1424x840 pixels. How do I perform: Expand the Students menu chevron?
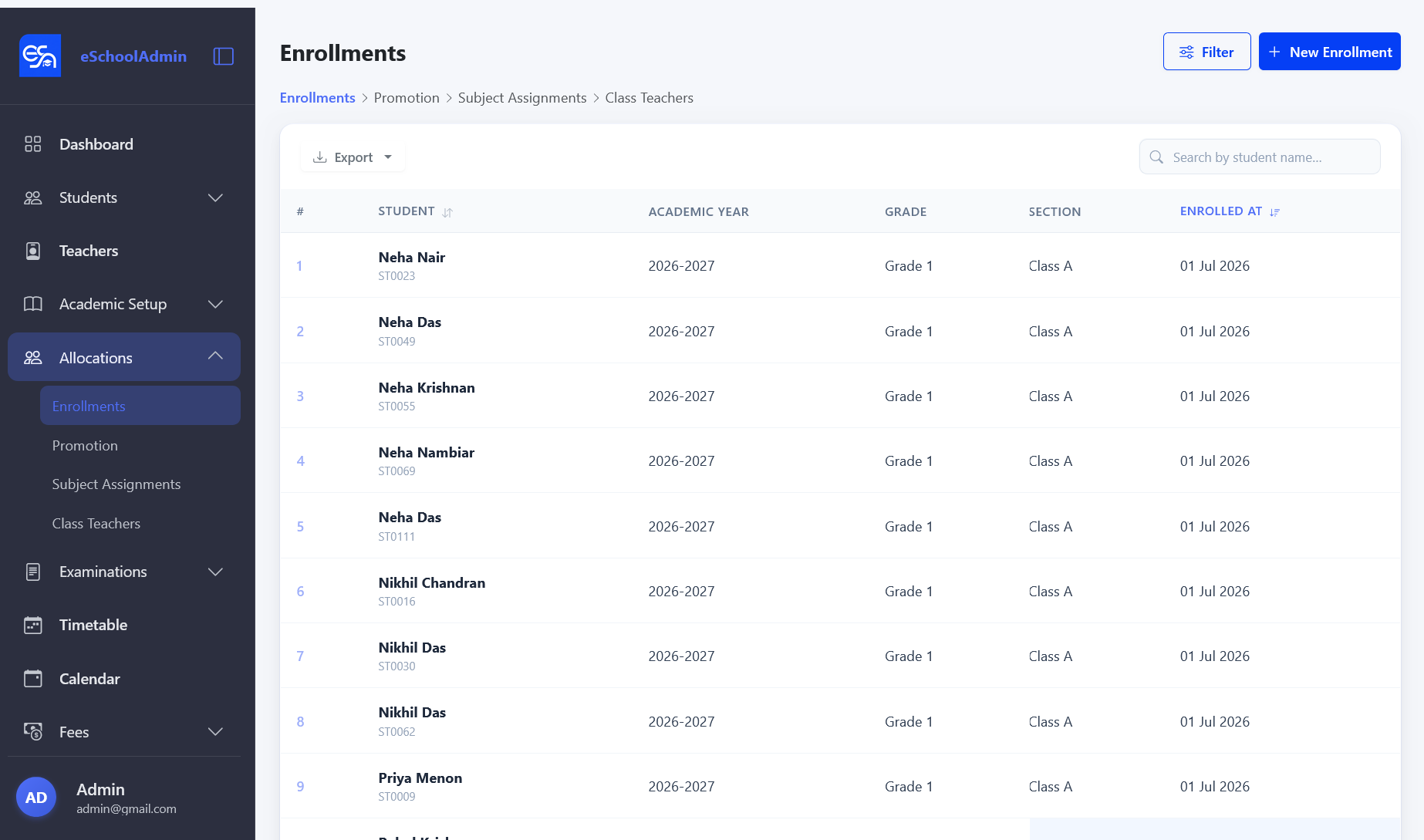[x=216, y=197]
